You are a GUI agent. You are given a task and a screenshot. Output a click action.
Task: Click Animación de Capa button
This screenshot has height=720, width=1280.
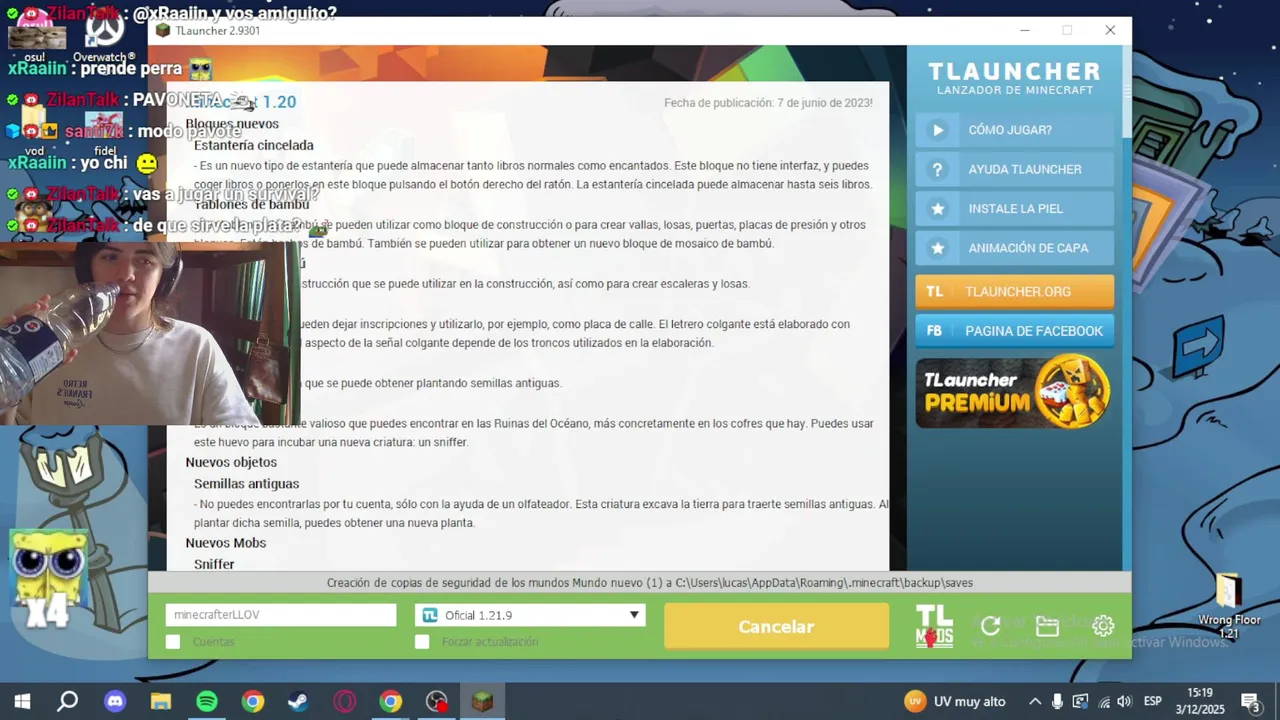1014,248
